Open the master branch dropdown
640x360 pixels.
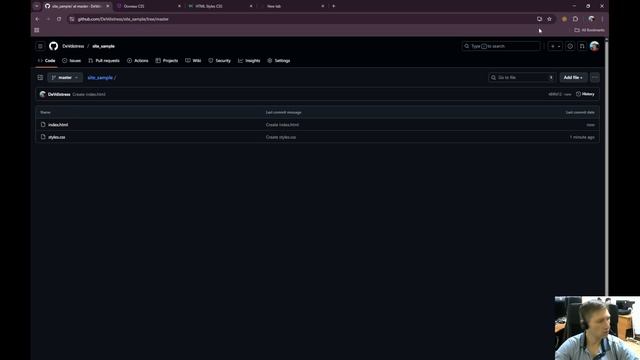pos(65,78)
